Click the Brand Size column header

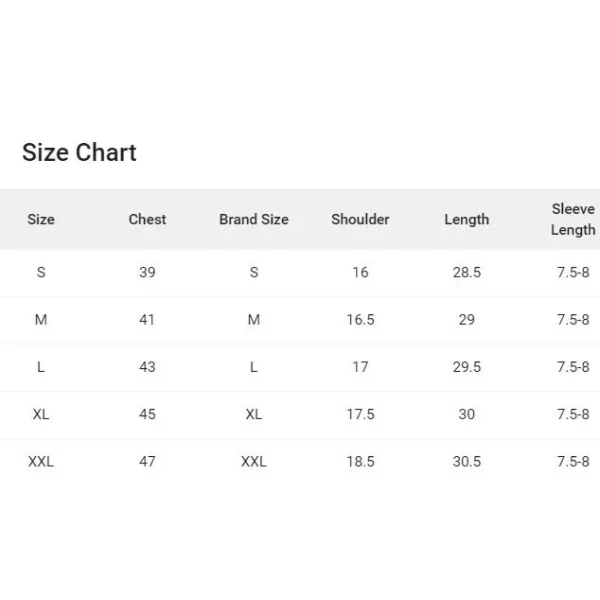254,219
